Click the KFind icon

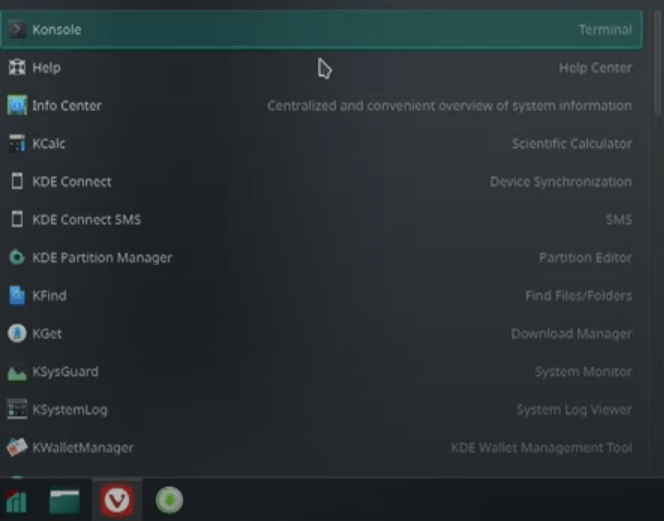coord(16,296)
